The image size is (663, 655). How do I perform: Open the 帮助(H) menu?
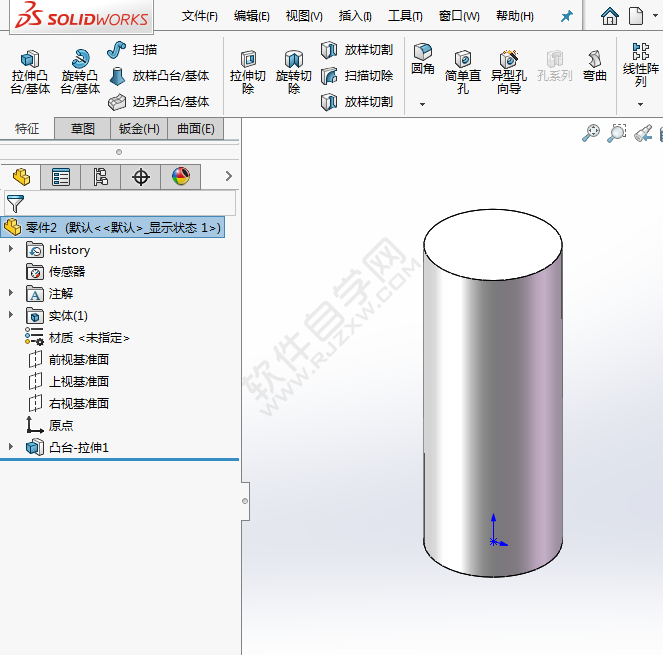pos(515,16)
